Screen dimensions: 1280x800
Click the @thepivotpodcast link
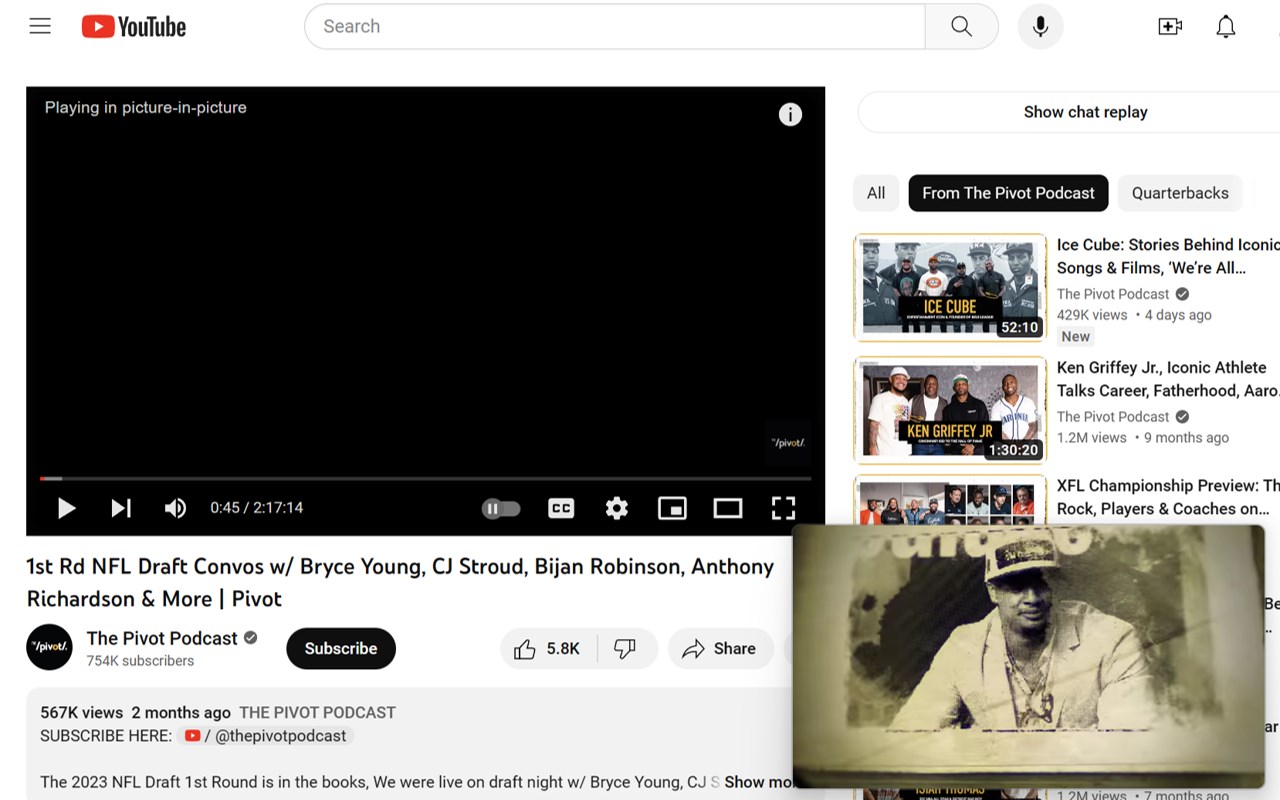point(266,736)
